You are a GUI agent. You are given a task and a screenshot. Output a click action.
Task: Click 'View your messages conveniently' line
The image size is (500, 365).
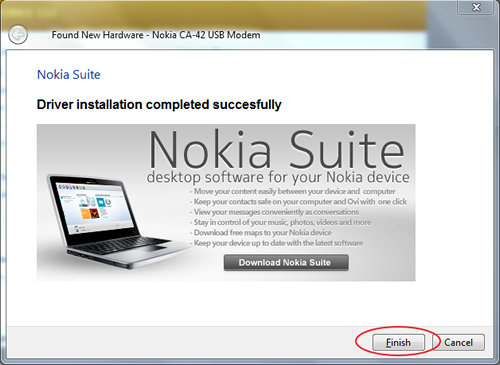point(274,212)
